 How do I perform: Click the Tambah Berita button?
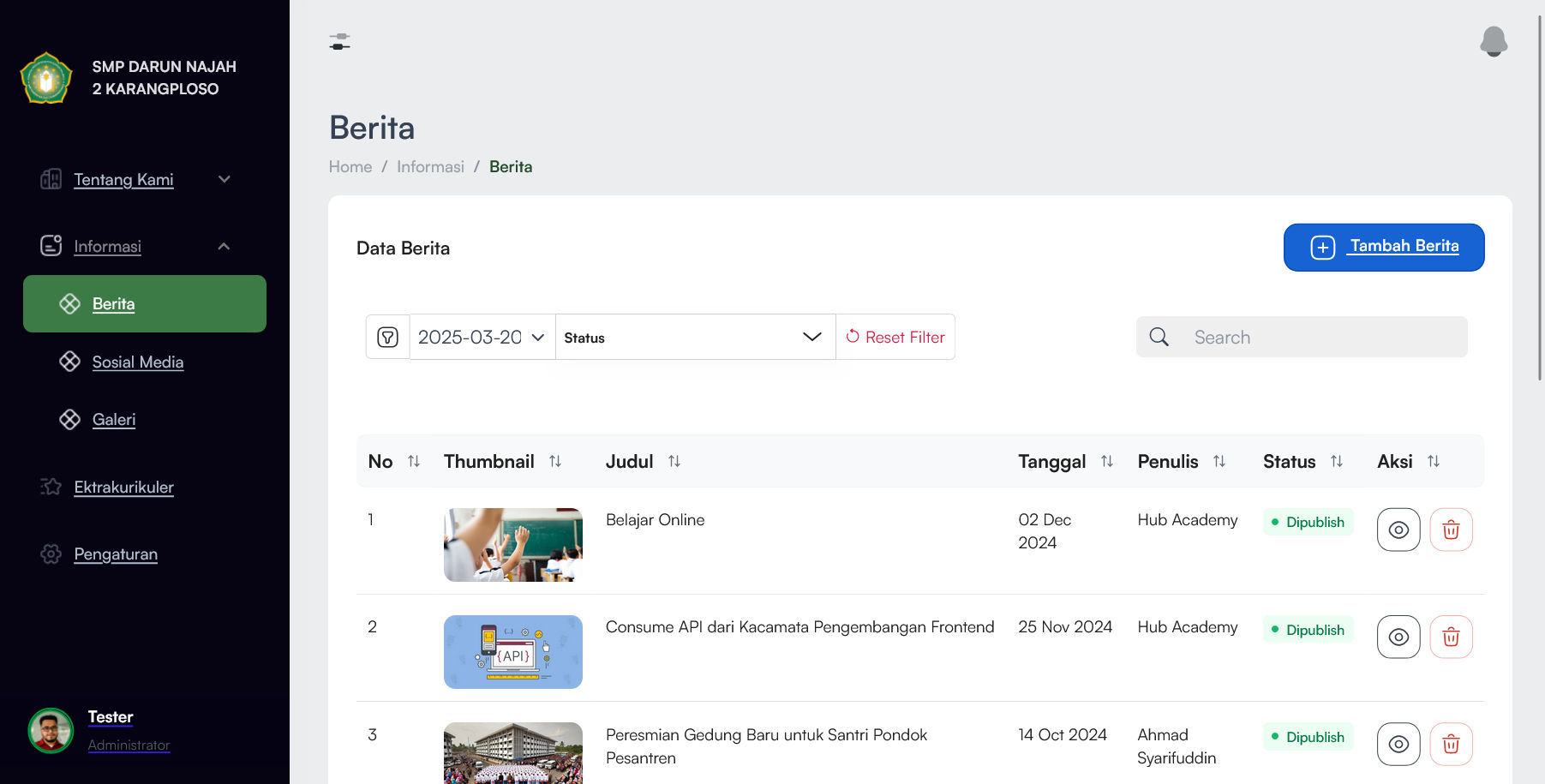1384,247
